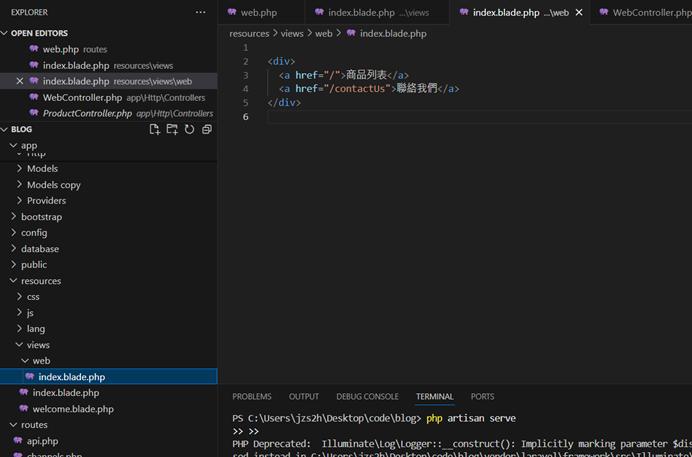The image size is (692, 457).
Task: Expand the database folder
Action: coord(14,248)
